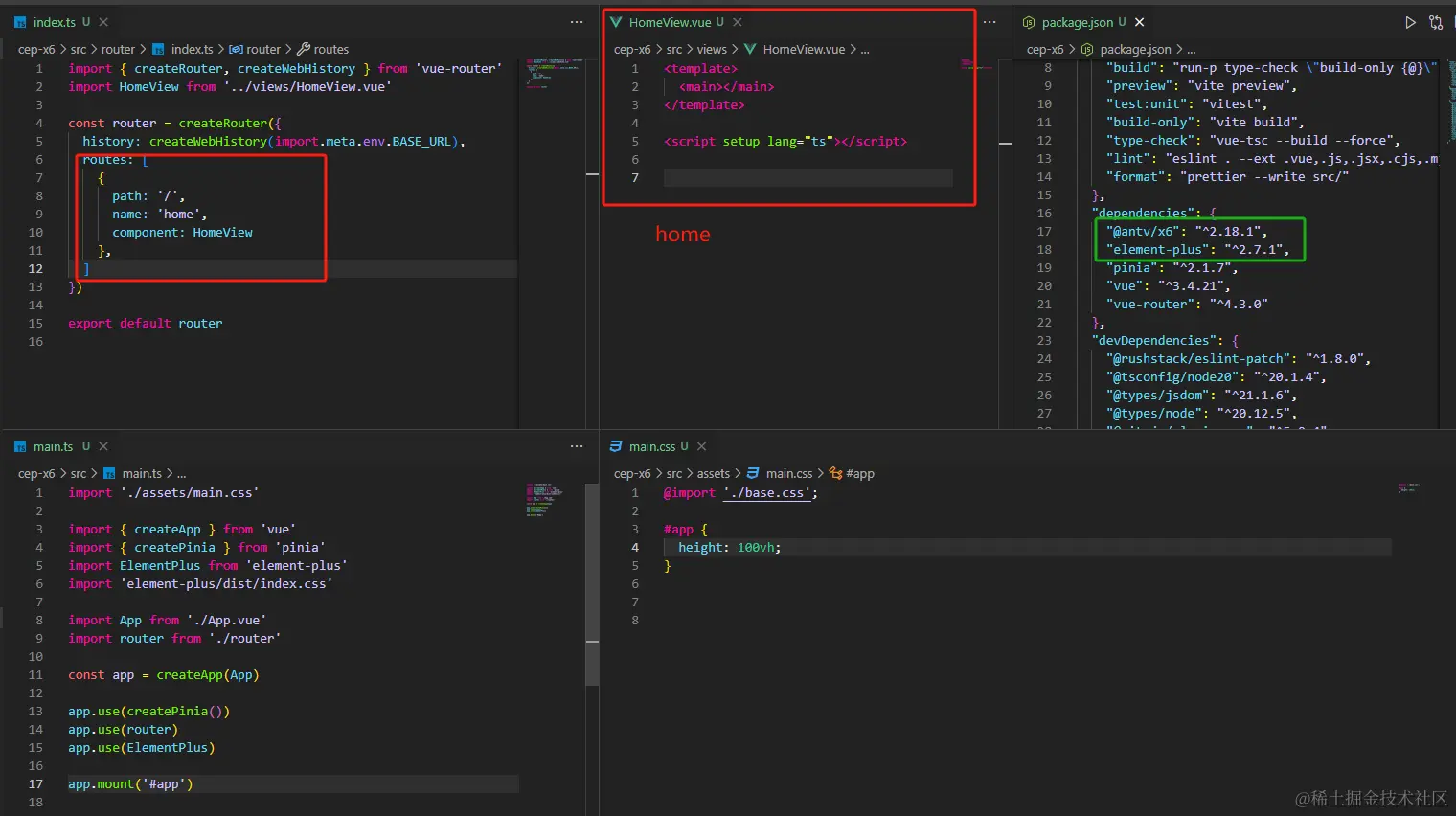Open 'cep-x6' root breadcrumb above package.json
Screen dimensions: 1456x816
pos(1045,49)
